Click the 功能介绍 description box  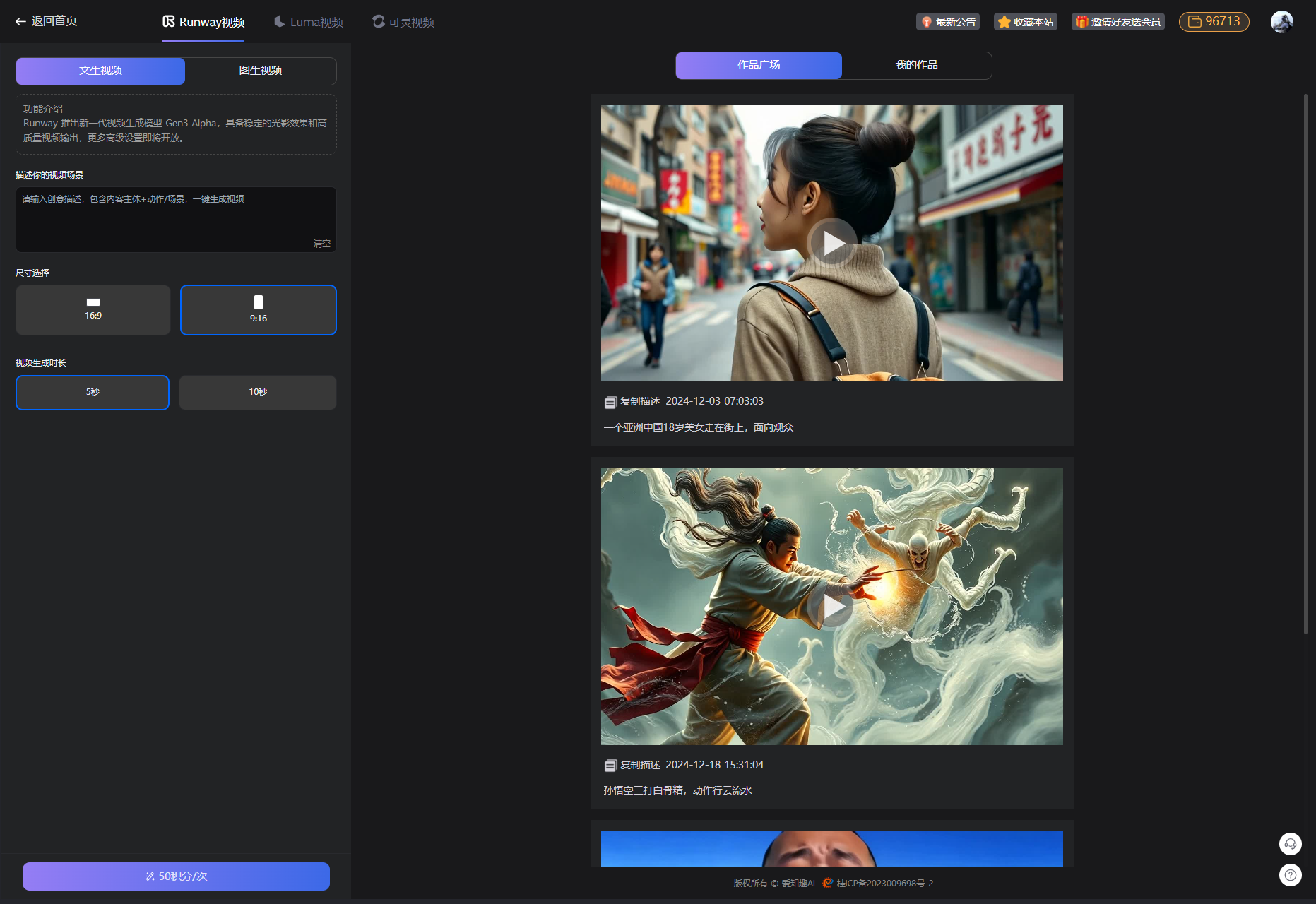176,124
